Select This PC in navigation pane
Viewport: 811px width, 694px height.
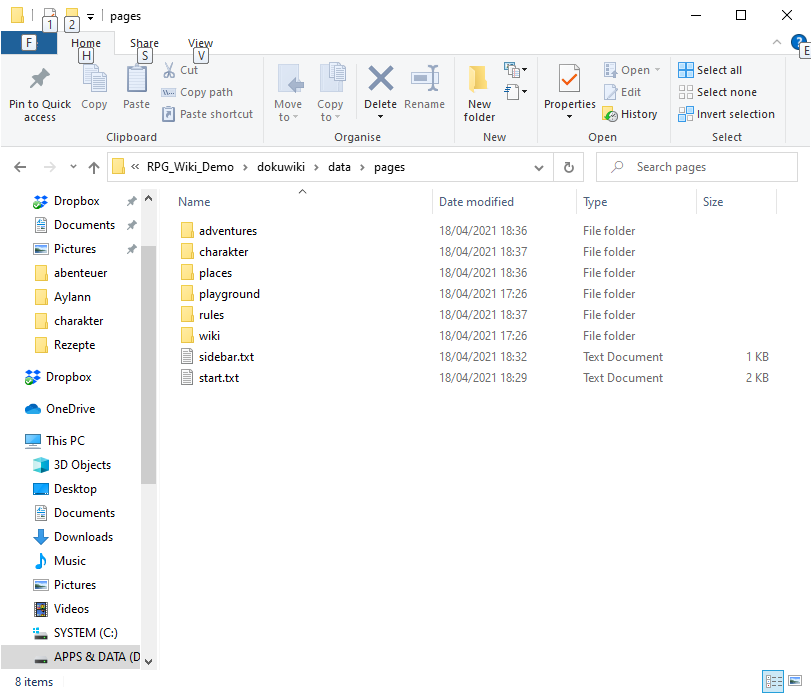pos(65,441)
